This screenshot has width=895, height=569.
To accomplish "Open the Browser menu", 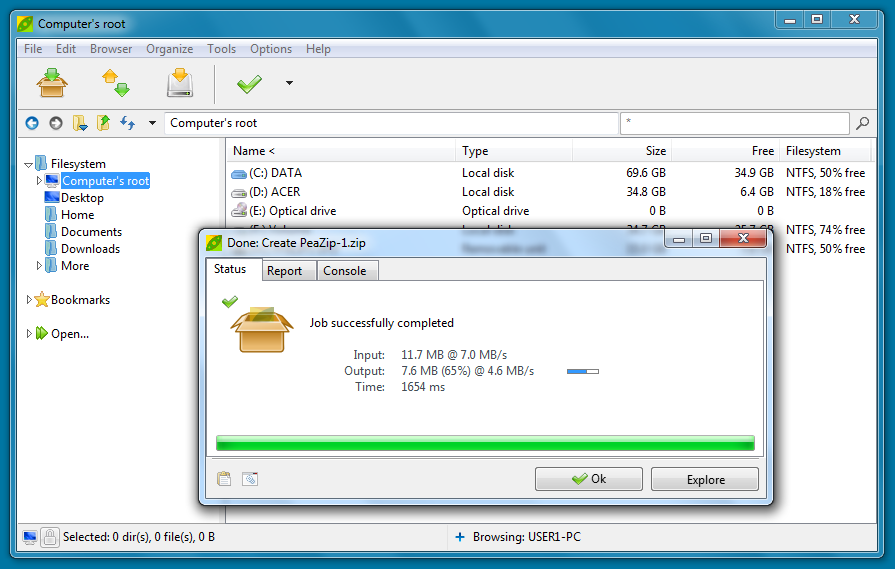I will [x=111, y=49].
